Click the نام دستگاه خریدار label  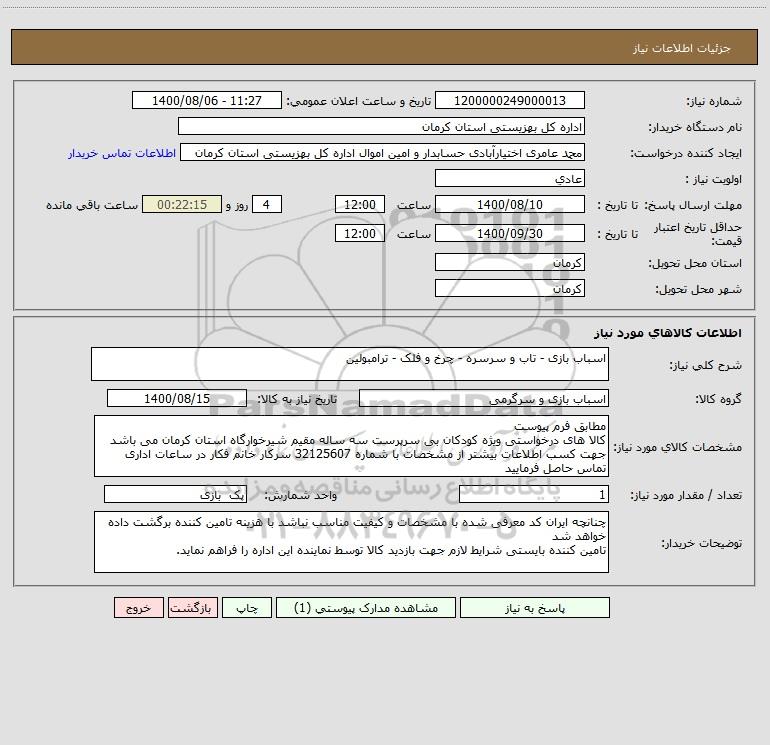pyautogui.click(x=695, y=128)
